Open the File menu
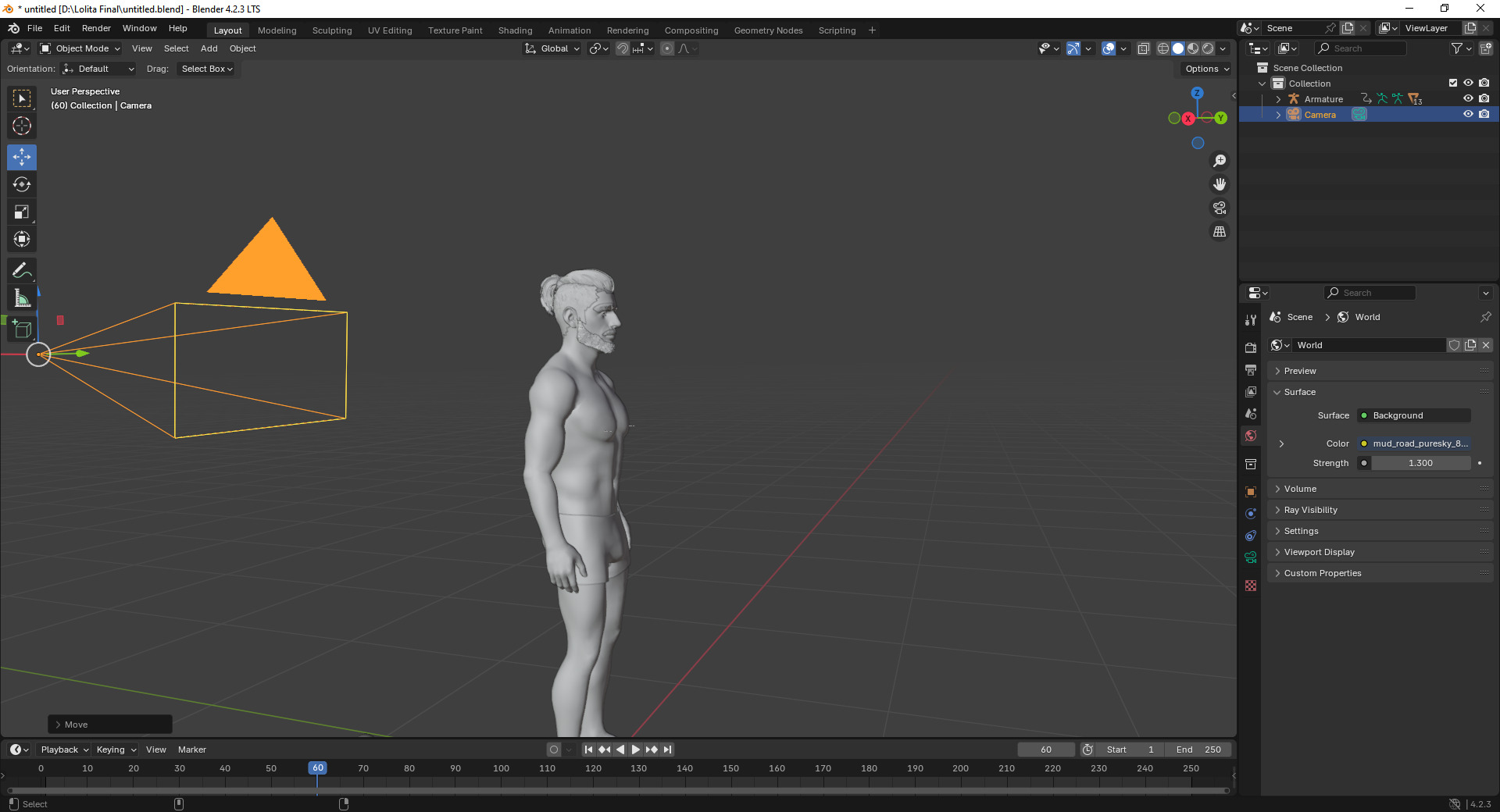Image resolution: width=1500 pixels, height=812 pixels. pos(35,28)
